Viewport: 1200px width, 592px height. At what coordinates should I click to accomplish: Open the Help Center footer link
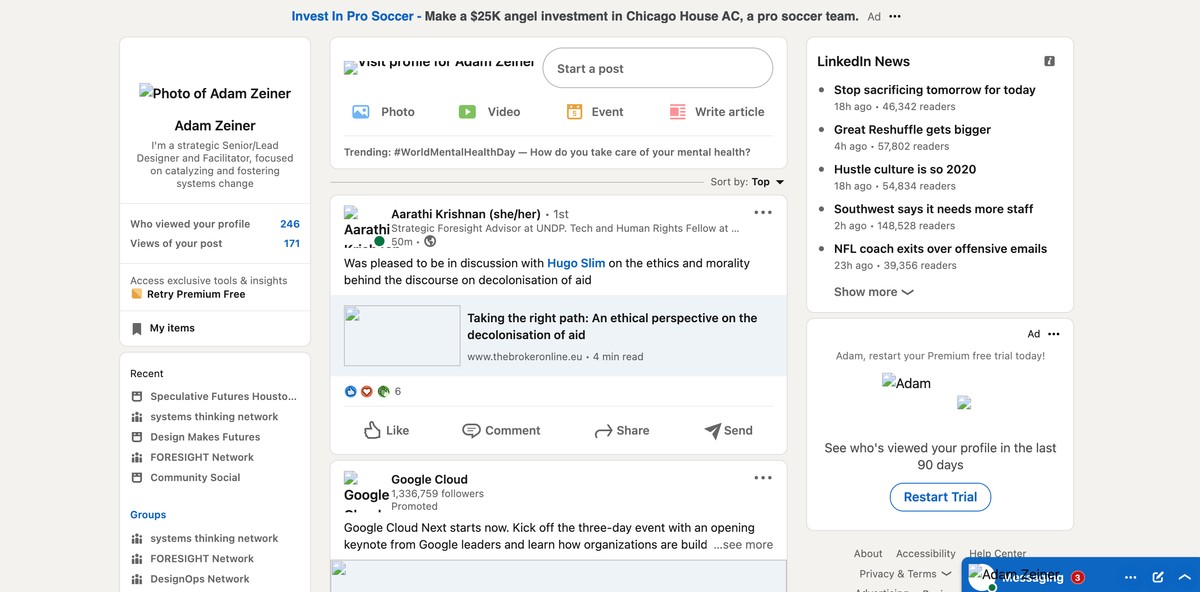click(998, 554)
